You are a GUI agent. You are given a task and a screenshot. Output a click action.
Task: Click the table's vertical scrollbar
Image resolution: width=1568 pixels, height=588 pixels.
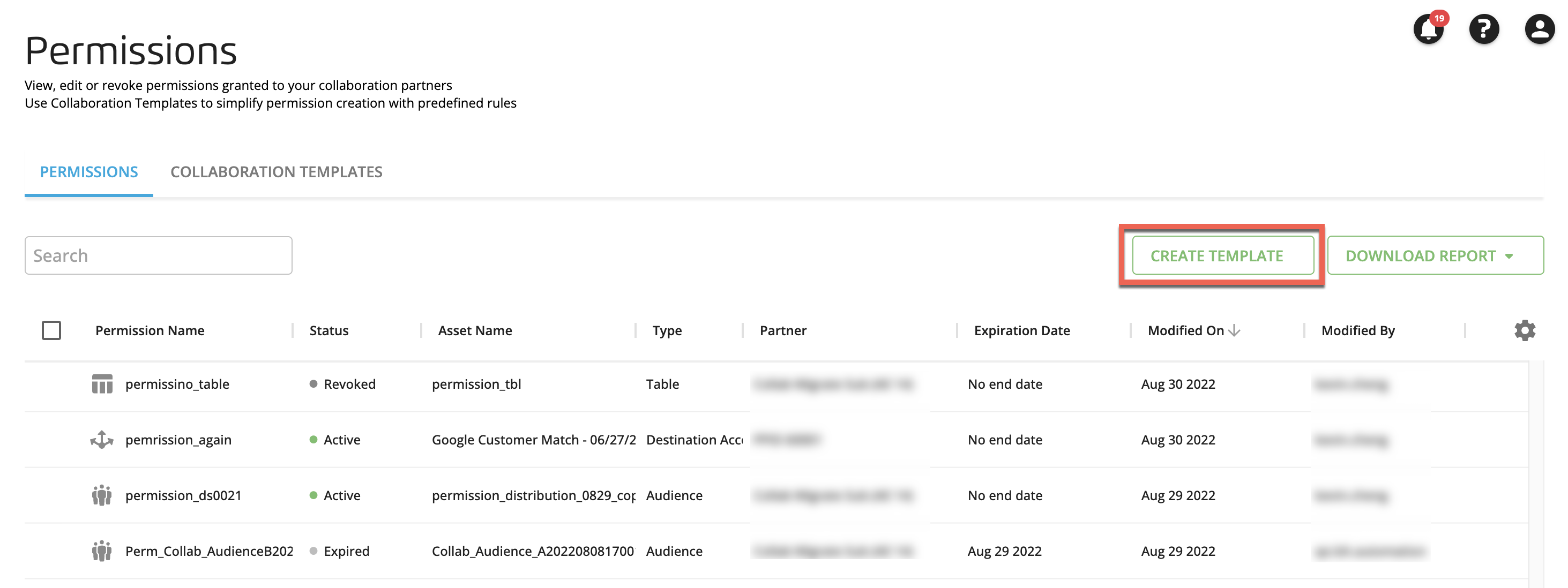[1536, 474]
